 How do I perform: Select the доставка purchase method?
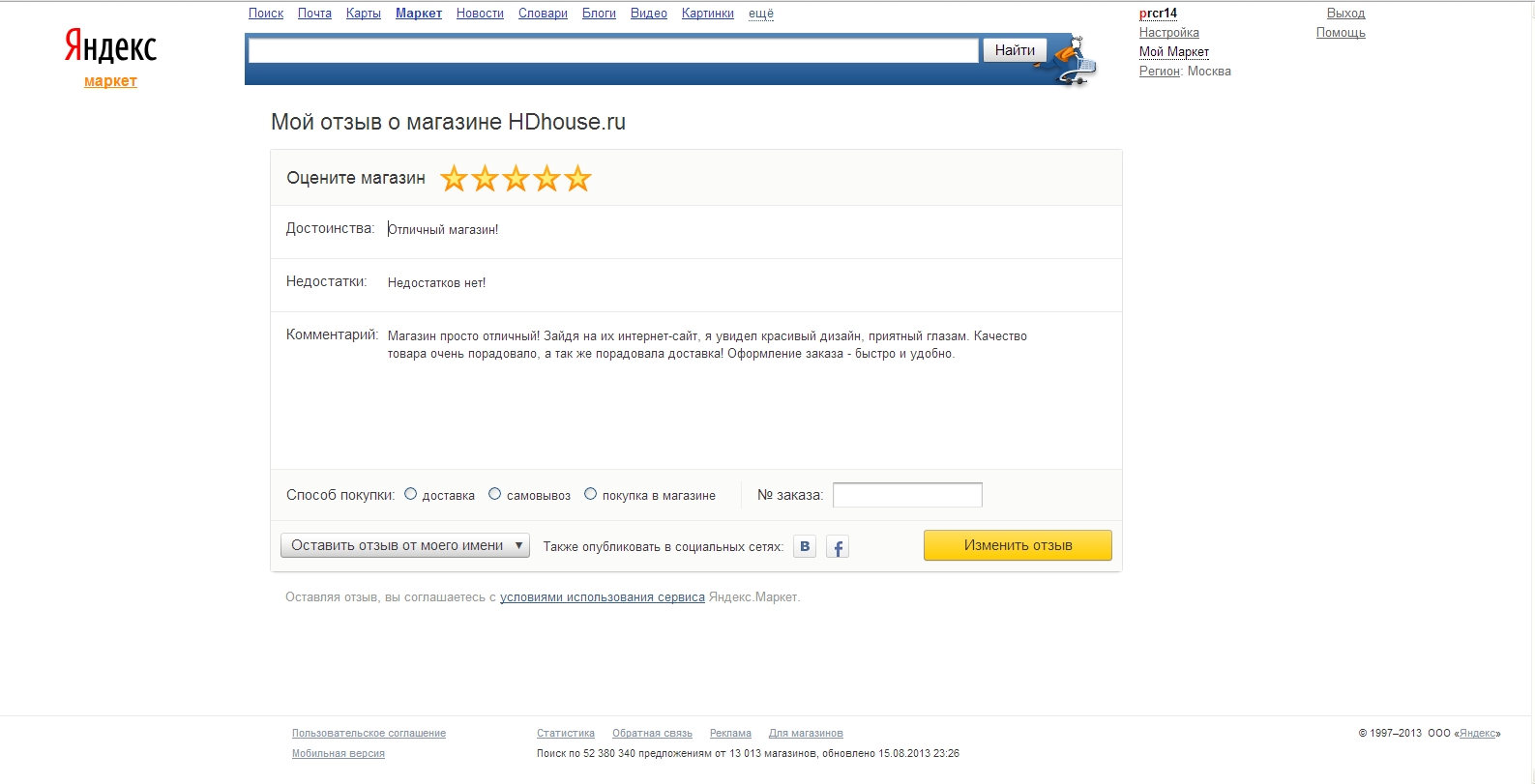coord(410,494)
